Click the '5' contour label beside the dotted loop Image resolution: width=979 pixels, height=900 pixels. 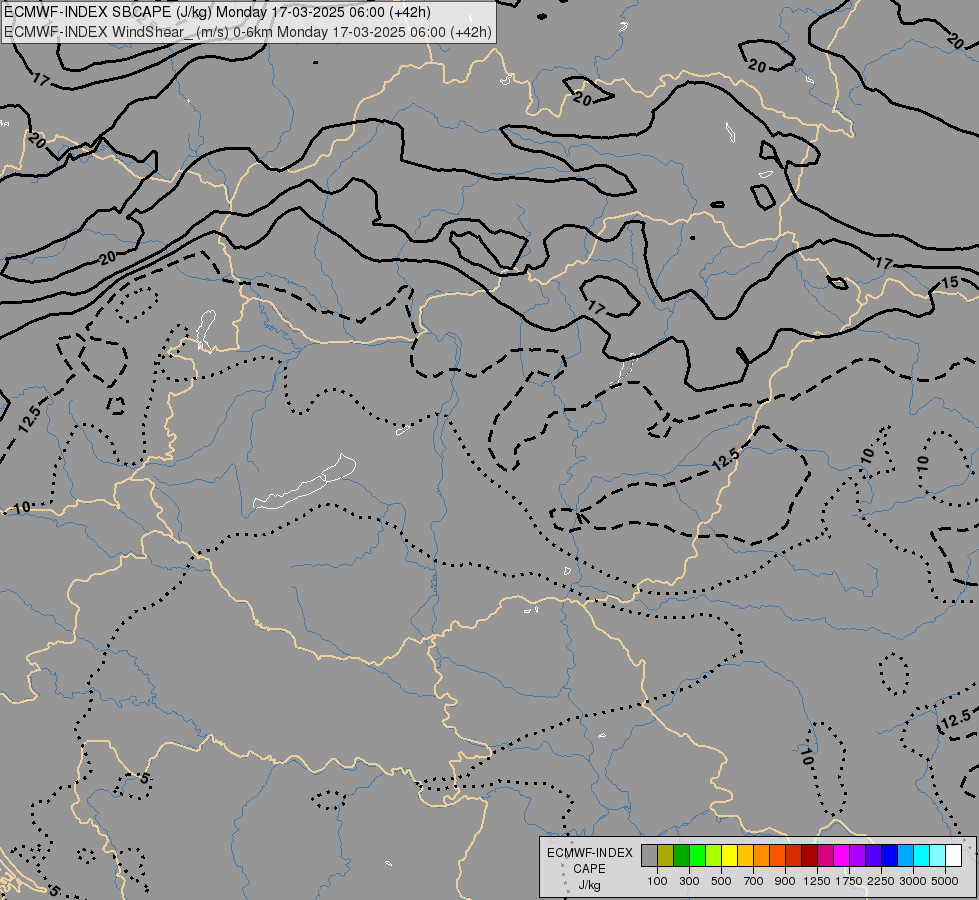pyautogui.click(x=145, y=778)
